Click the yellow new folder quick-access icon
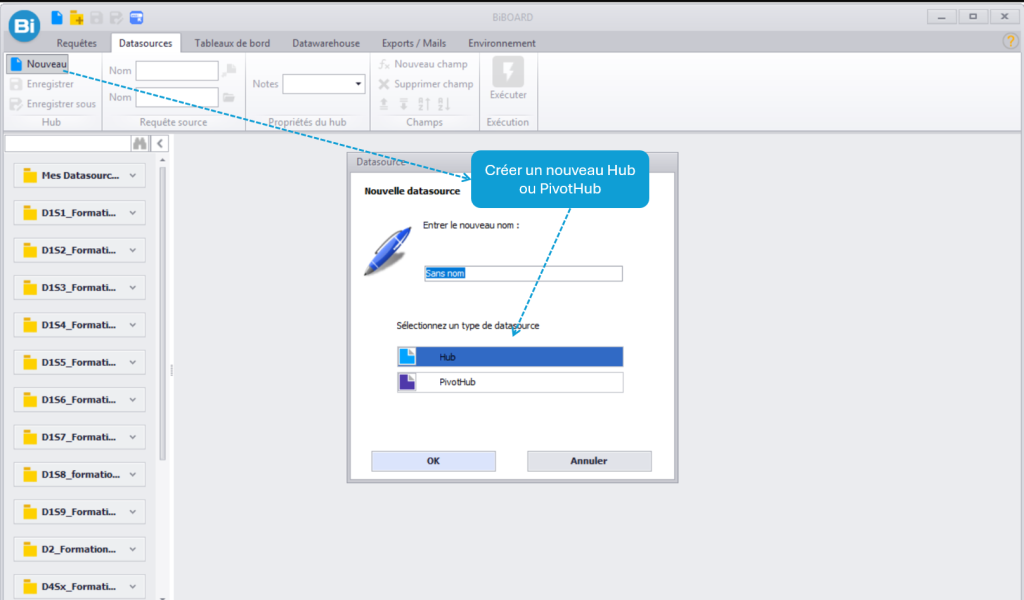The width and height of the screenshot is (1024, 600). pyautogui.click(x=76, y=18)
